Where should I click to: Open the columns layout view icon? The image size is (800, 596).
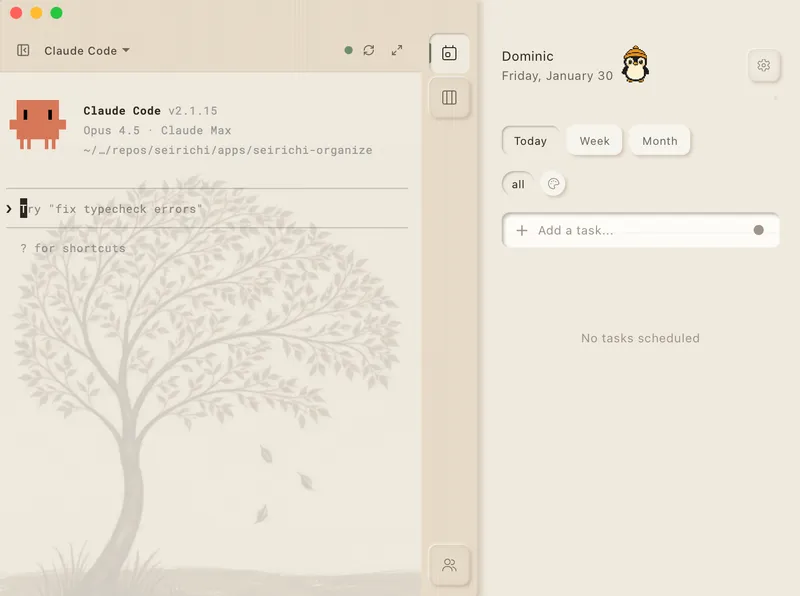449,98
